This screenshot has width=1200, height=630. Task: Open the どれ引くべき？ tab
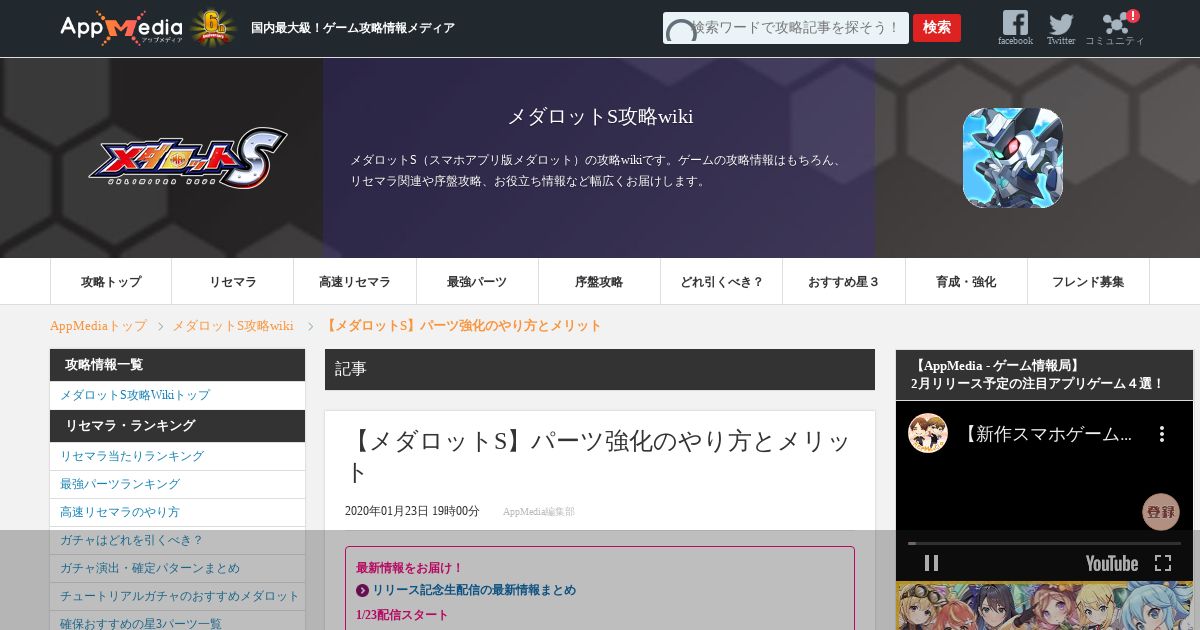[722, 282]
